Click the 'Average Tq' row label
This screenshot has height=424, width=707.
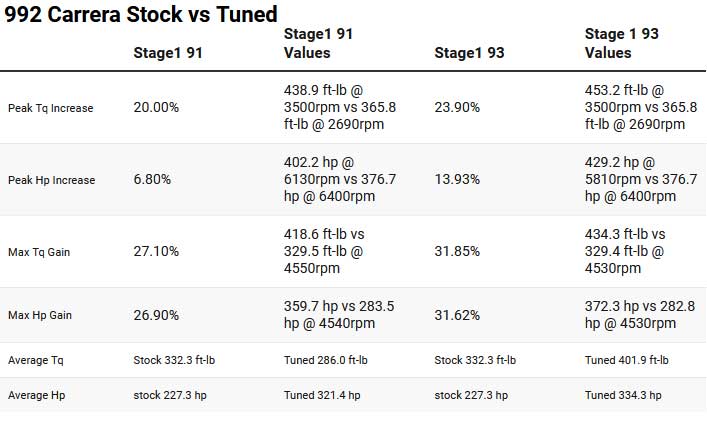click(x=36, y=360)
